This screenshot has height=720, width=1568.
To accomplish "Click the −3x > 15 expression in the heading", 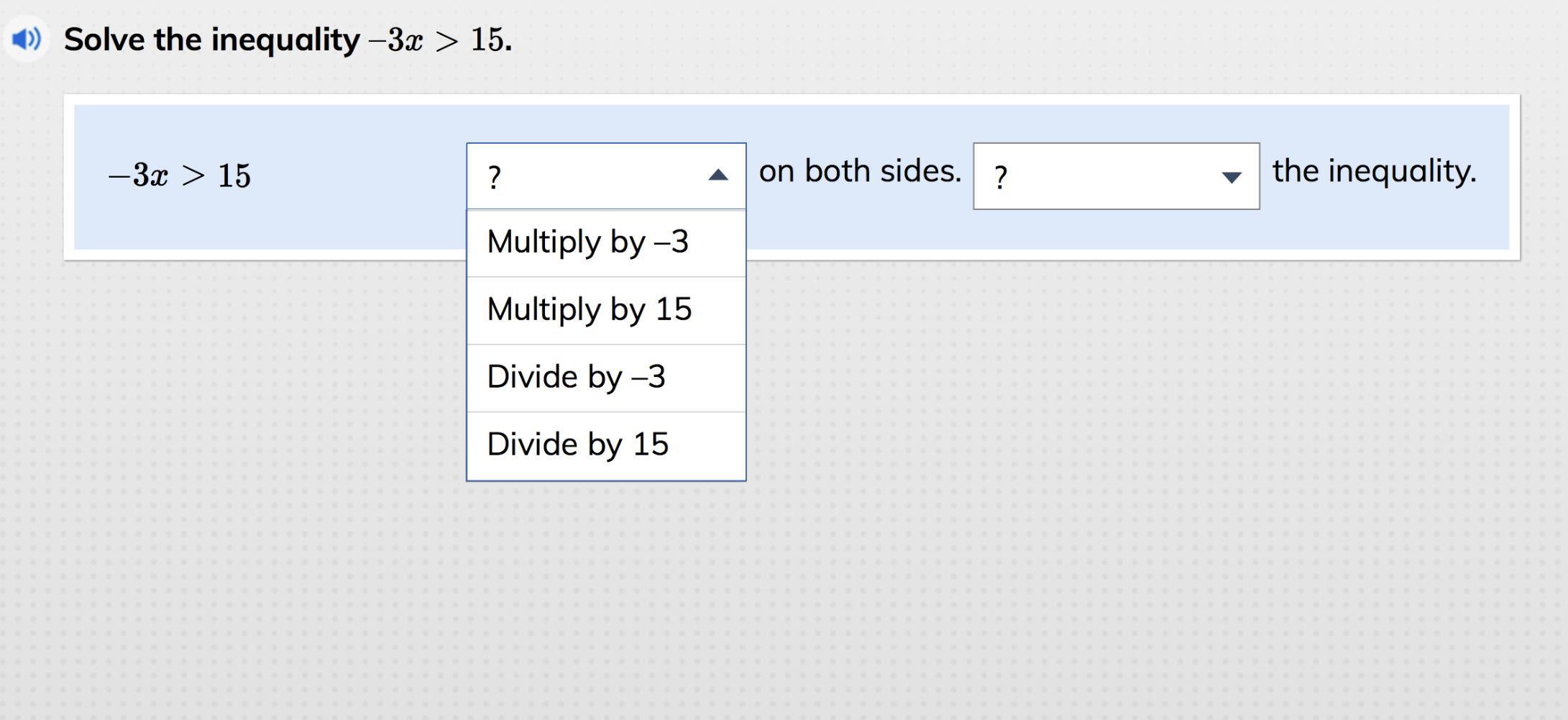I will pyautogui.click(x=439, y=40).
